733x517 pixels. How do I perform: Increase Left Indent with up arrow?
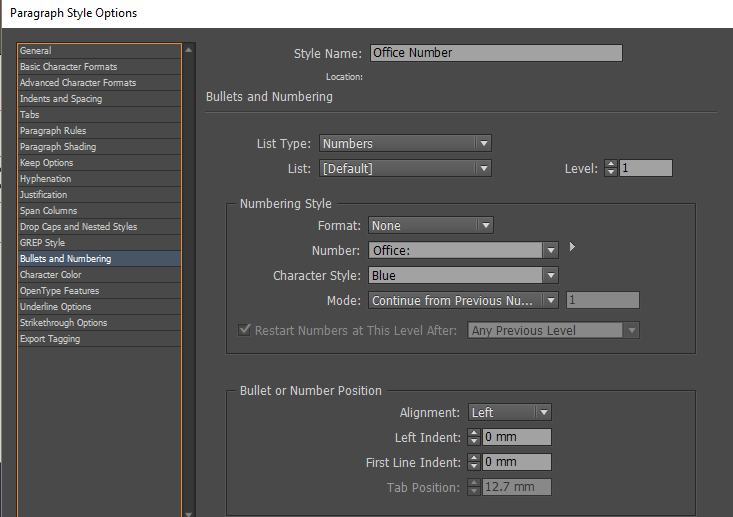click(474, 433)
